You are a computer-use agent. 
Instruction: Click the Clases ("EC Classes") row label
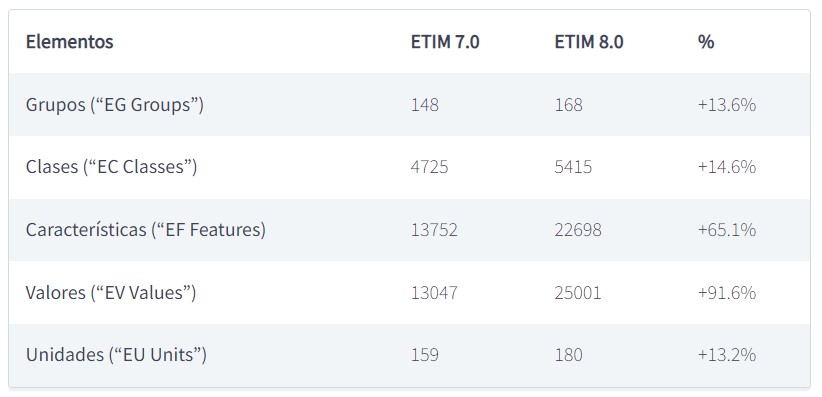(111, 167)
